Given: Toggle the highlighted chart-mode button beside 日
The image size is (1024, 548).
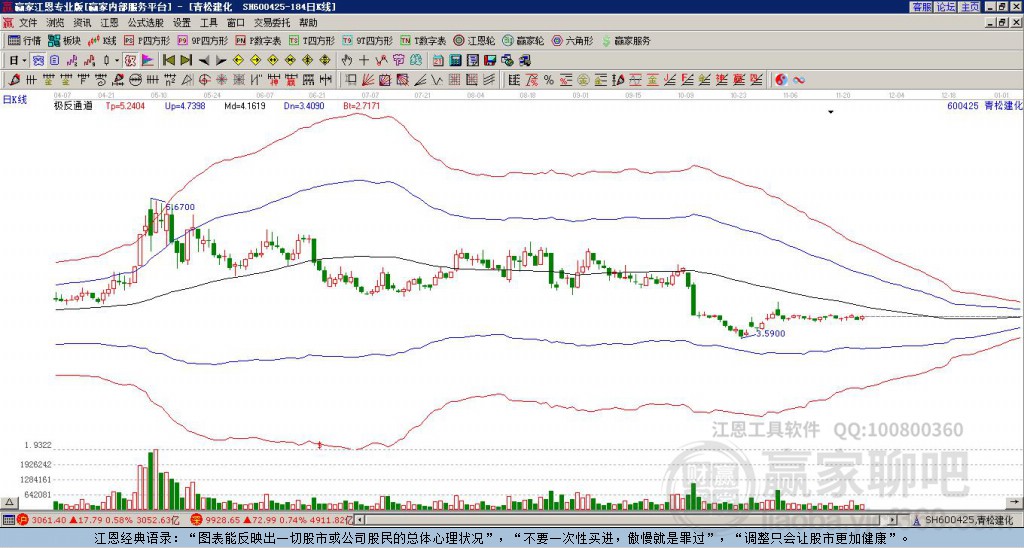Looking at the screenshot, I should point(38,60).
